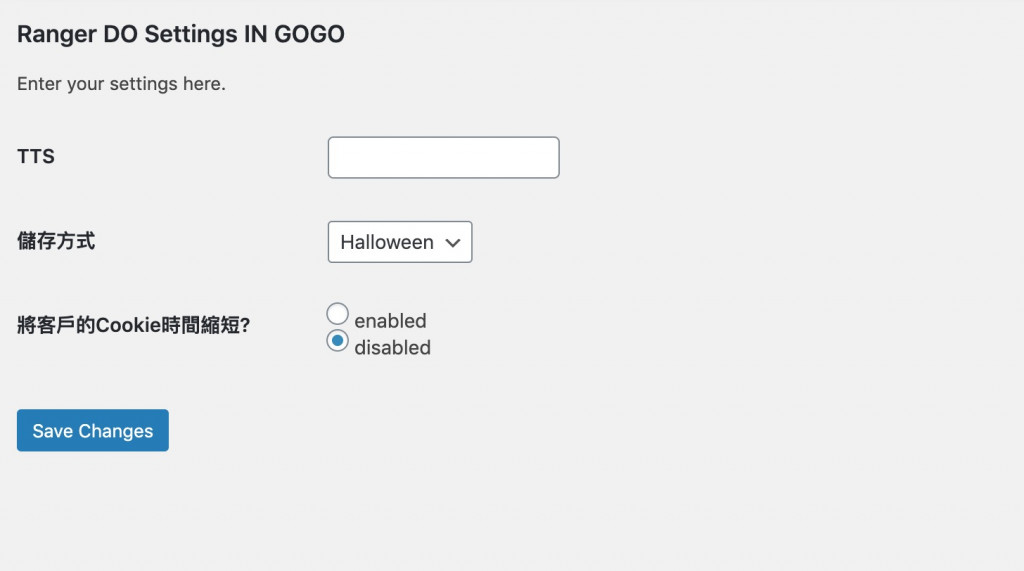Click the 'Enter your settings here.' text
The height and width of the screenshot is (571, 1024).
coord(121,84)
